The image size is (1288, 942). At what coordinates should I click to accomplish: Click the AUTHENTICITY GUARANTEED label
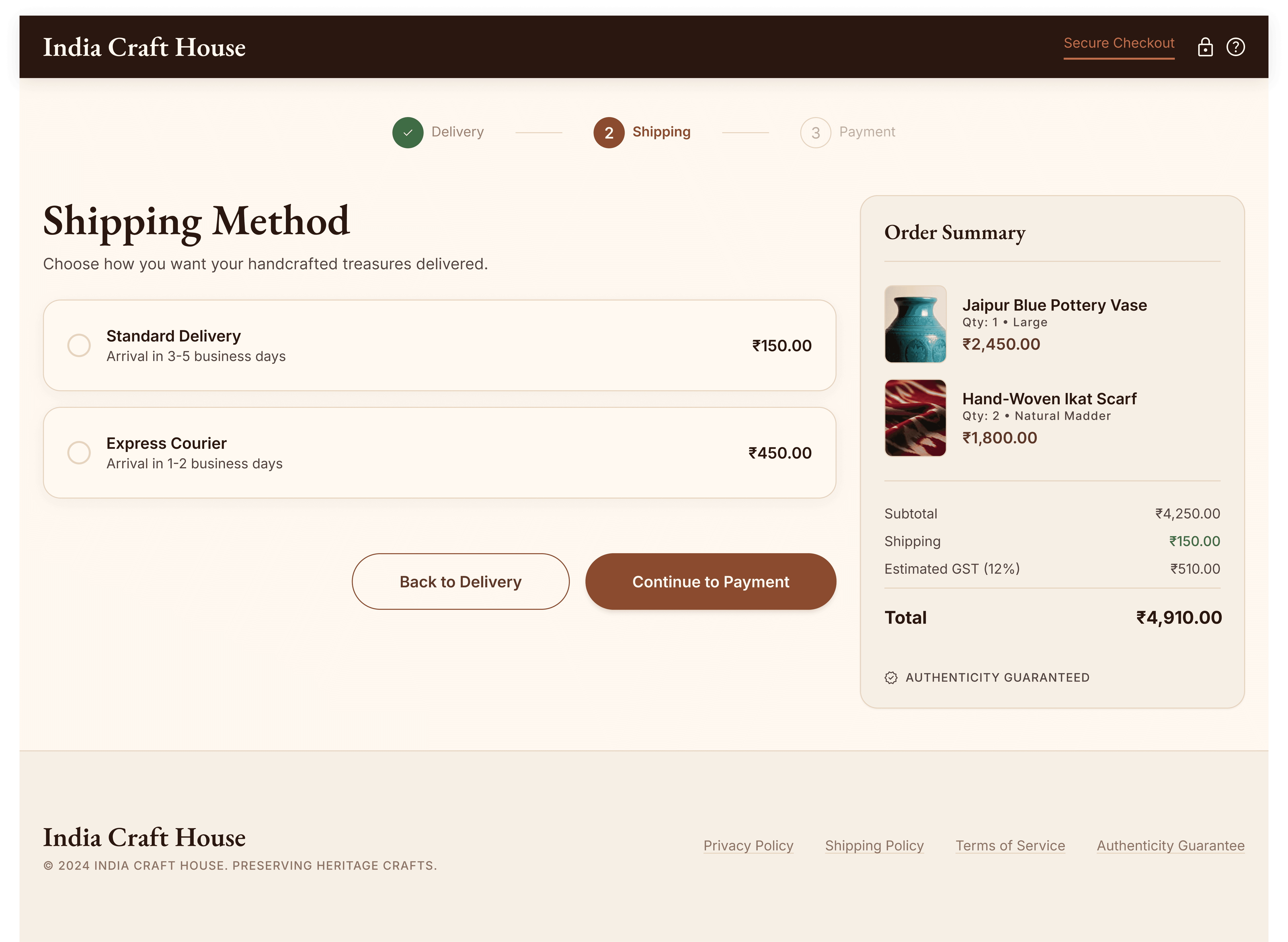coord(997,677)
